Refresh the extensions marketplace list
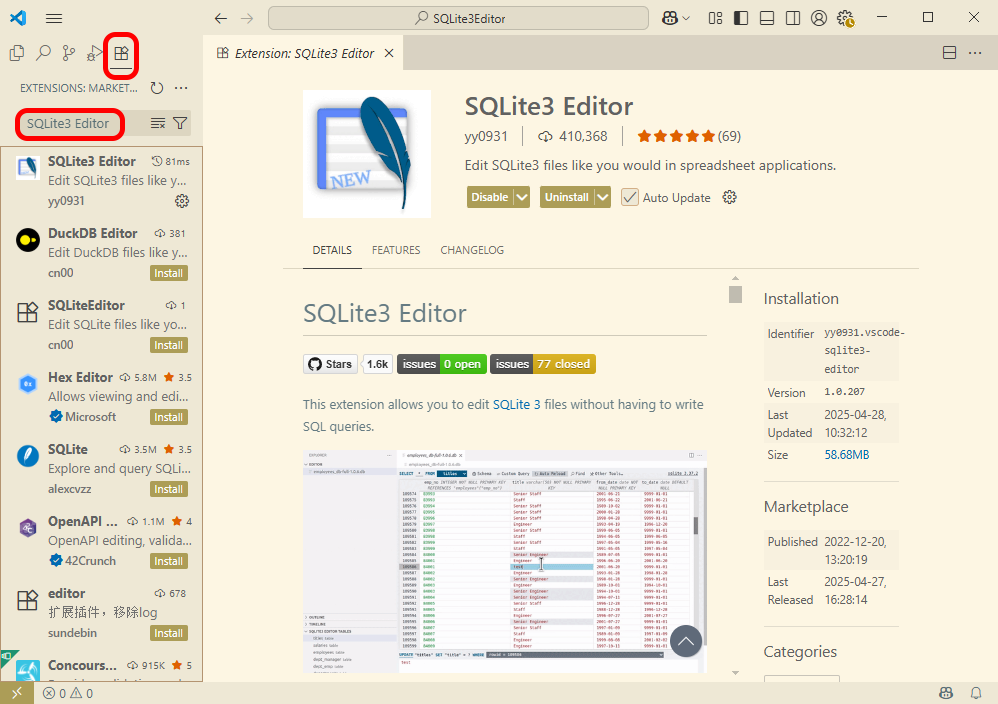The height and width of the screenshot is (704, 998). [x=157, y=88]
